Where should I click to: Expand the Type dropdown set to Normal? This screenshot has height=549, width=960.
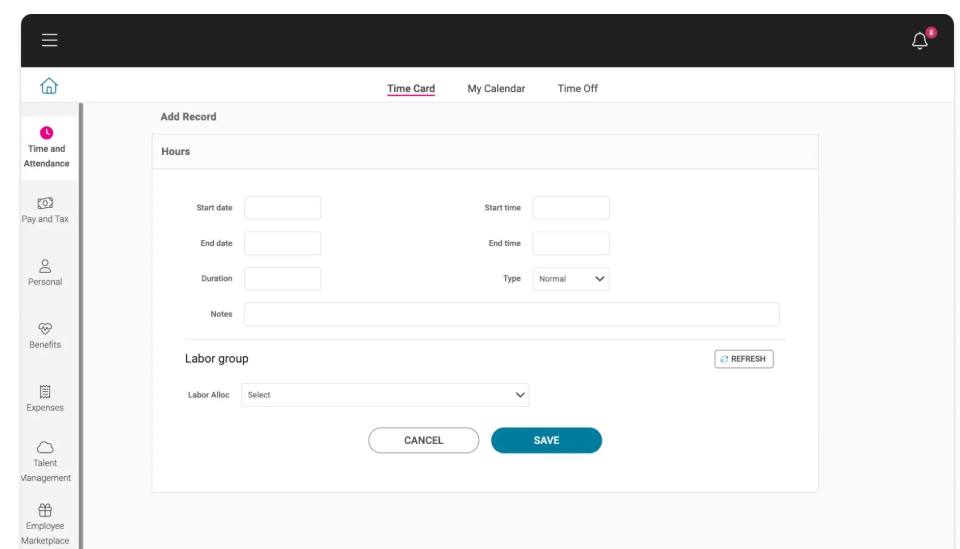570,279
